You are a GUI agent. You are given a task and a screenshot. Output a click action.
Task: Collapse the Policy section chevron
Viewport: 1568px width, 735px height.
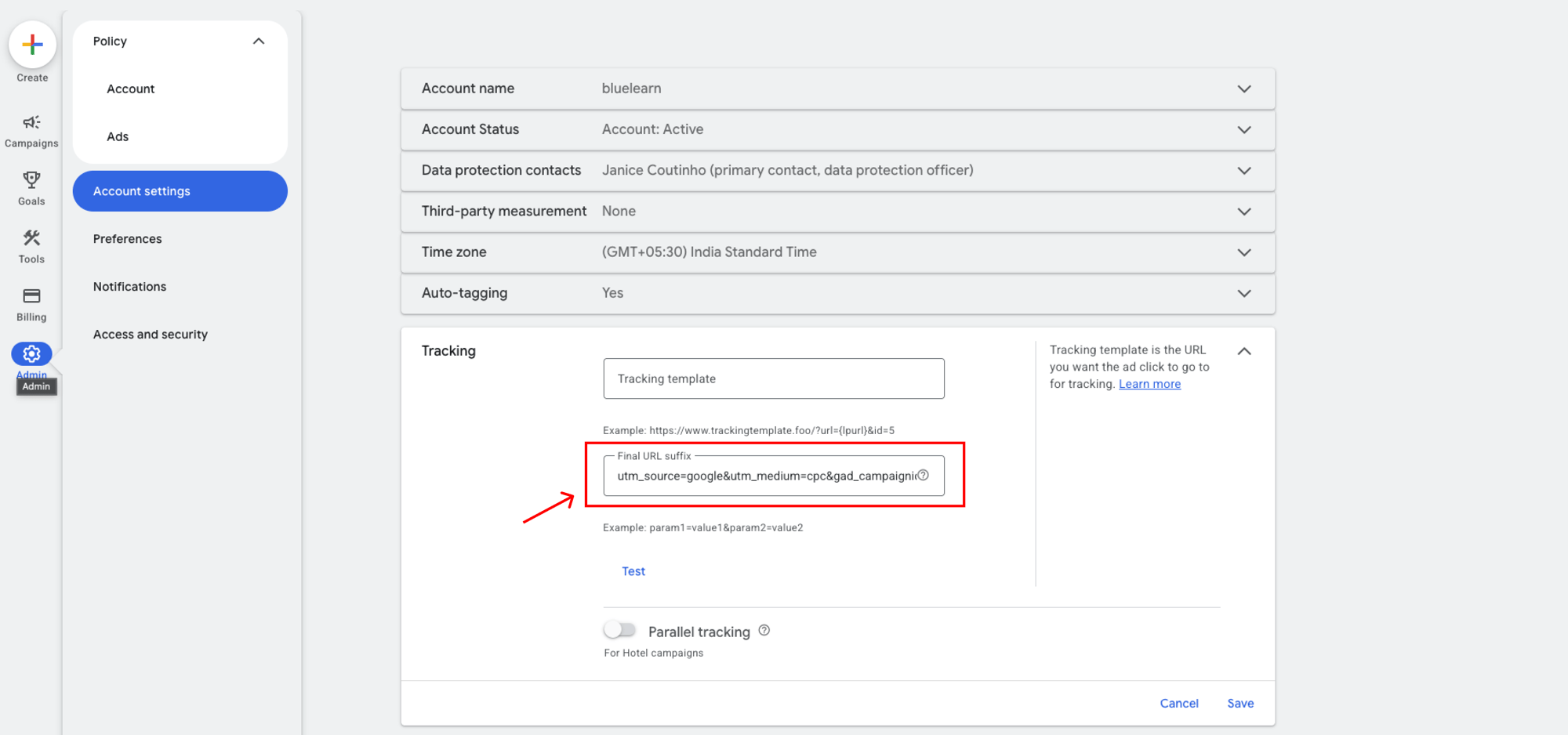click(x=259, y=41)
